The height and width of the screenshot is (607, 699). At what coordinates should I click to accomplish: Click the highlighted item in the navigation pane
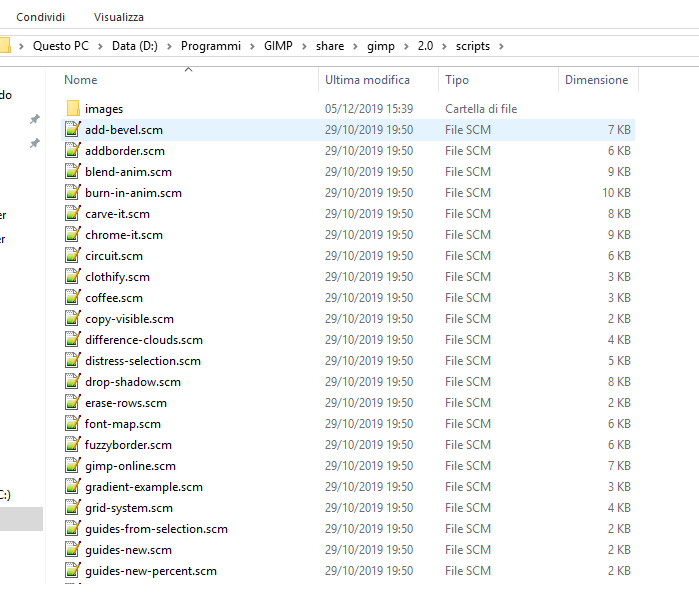21,519
